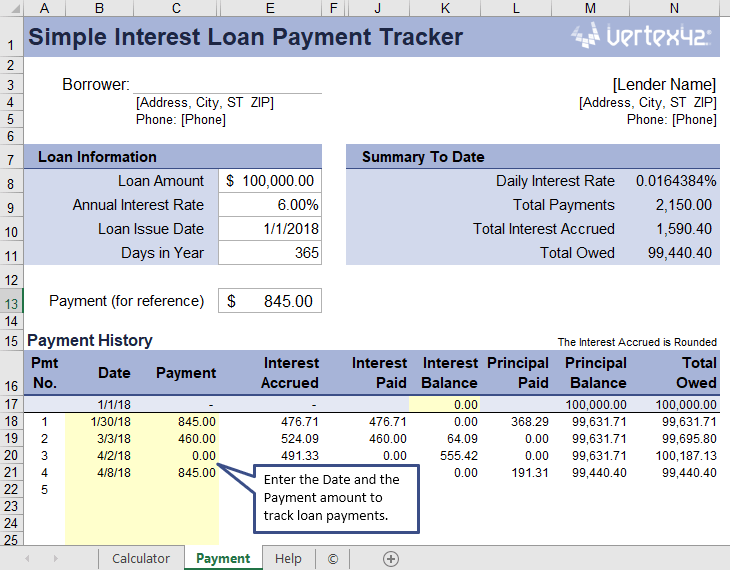Select the Loan Amount value cell
730x570 pixels.
pos(270,181)
